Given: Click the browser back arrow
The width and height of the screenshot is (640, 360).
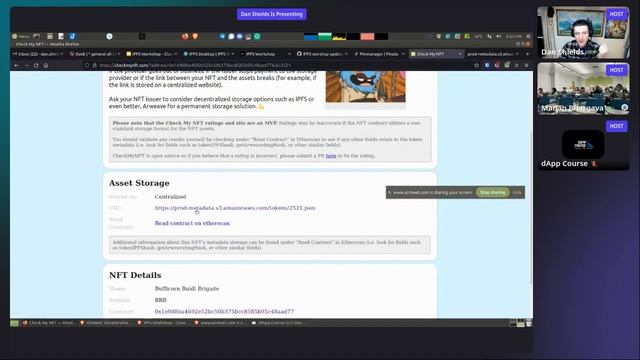Looking at the screenshot, I should [x=17, y=65].
